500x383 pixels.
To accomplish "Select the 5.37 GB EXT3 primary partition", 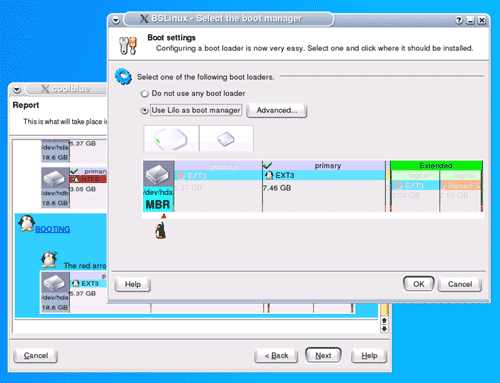I will click(218, 186).
